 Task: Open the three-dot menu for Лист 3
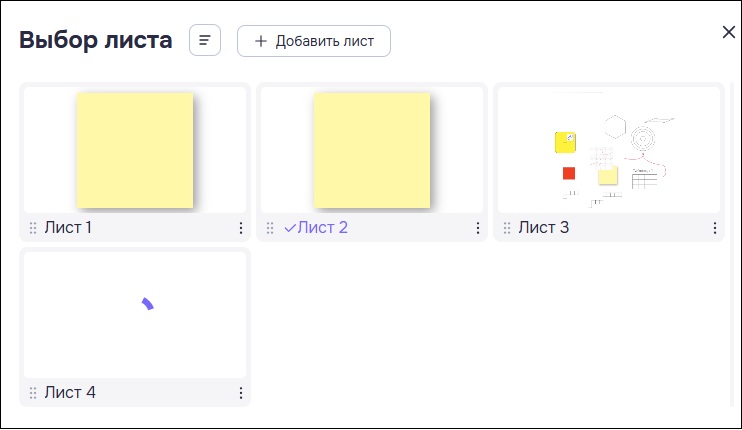point(715,228)
